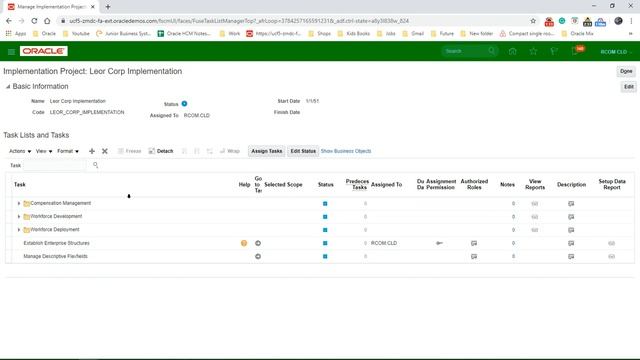Click the Edit button for Basic Information
640x360 pixels.
(x=629, y=87)
